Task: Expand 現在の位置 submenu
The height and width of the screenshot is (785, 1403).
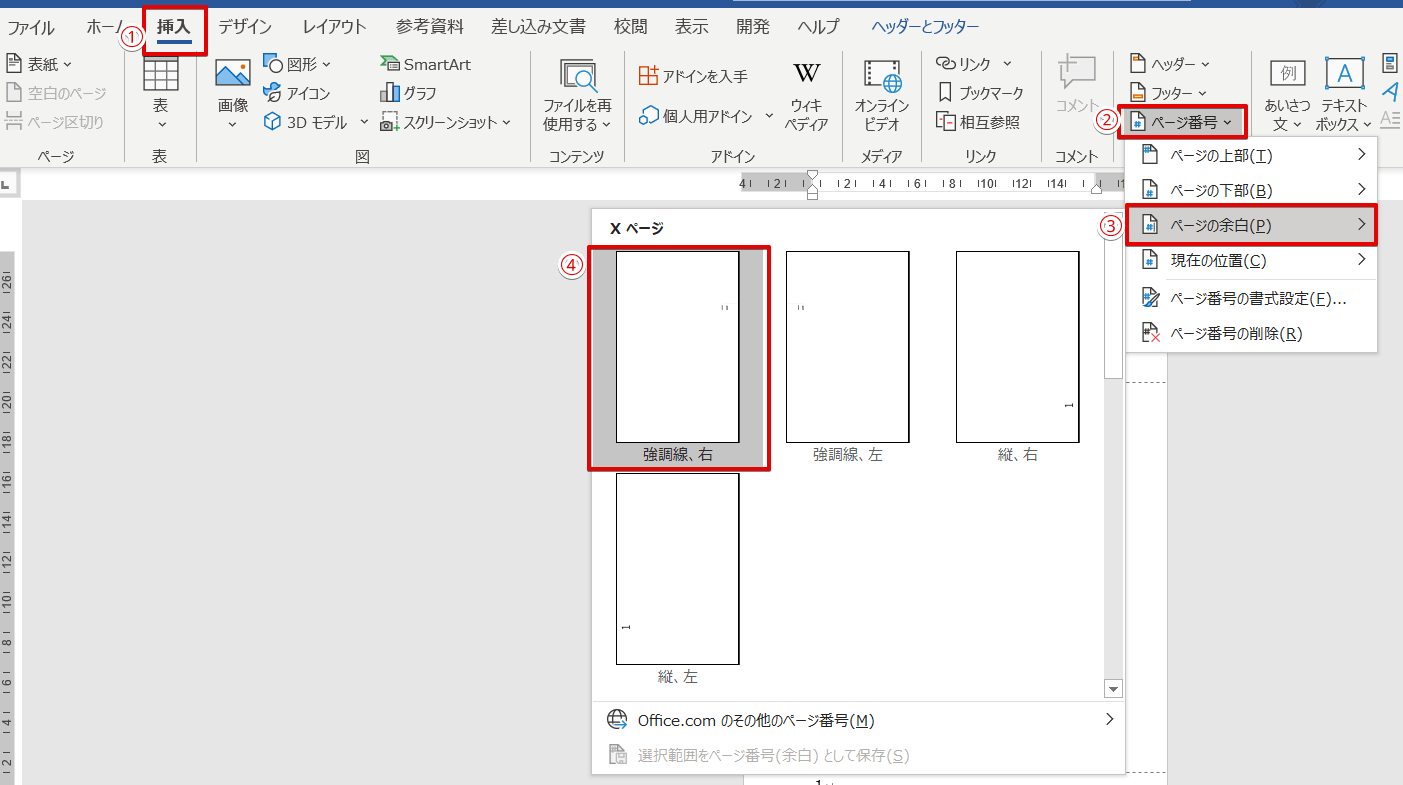Action: click(1251, 260)
